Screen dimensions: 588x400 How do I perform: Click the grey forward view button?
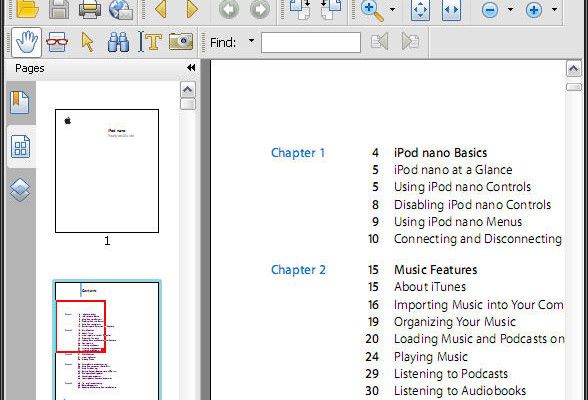260,9
